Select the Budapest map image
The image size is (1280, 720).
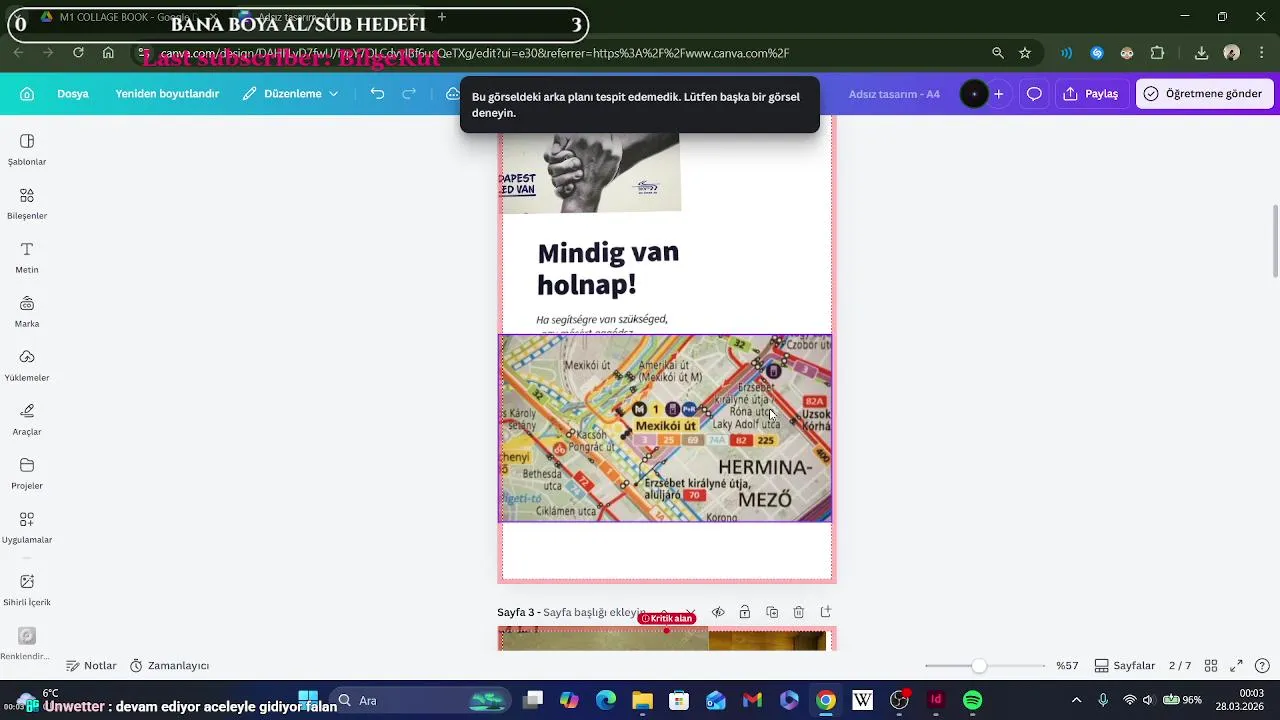point(665,428)
